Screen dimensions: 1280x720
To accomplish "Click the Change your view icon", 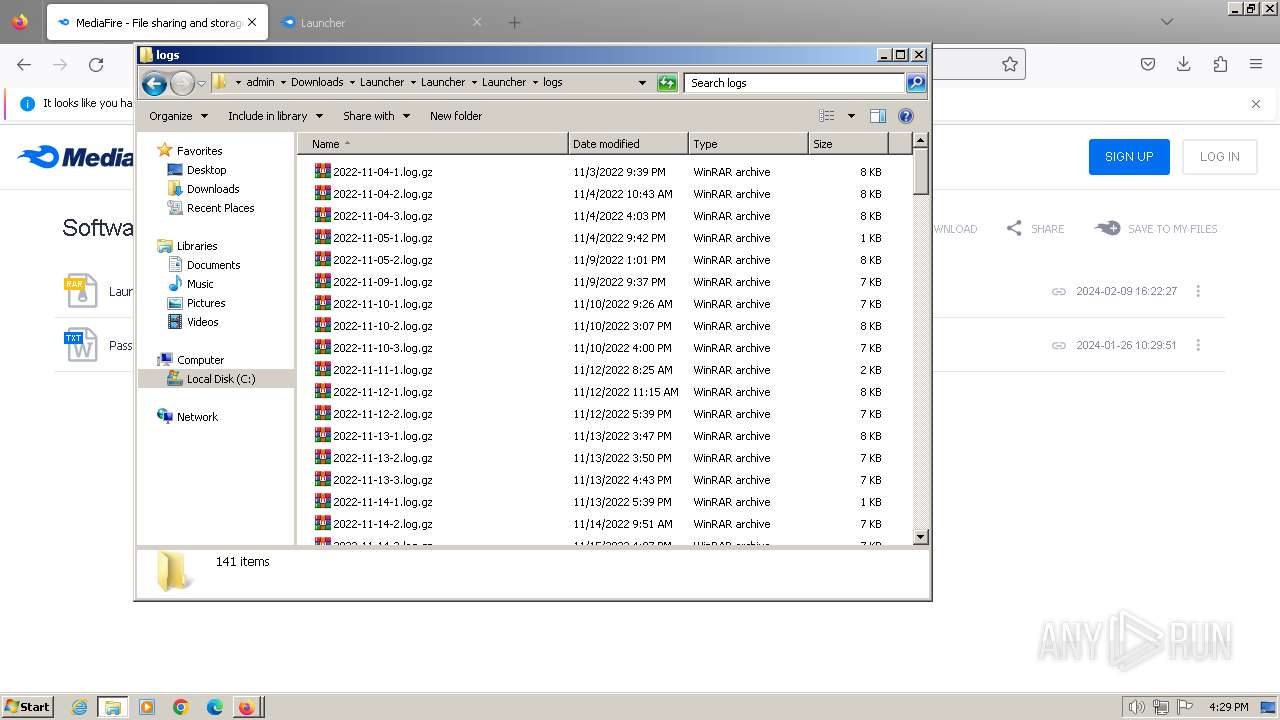I will tap(827, 116).
